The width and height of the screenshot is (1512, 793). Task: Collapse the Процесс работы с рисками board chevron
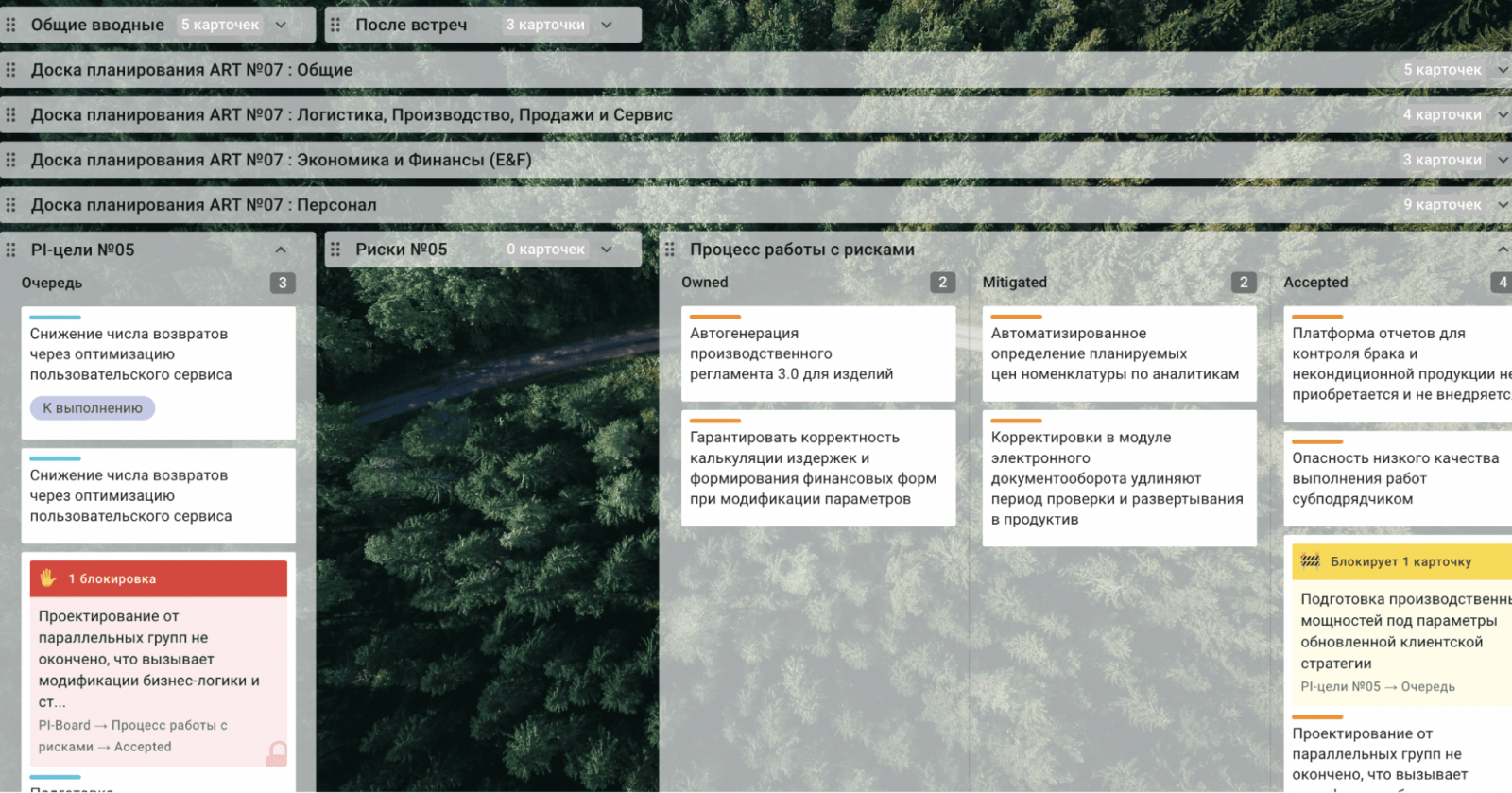[1503, 250]
